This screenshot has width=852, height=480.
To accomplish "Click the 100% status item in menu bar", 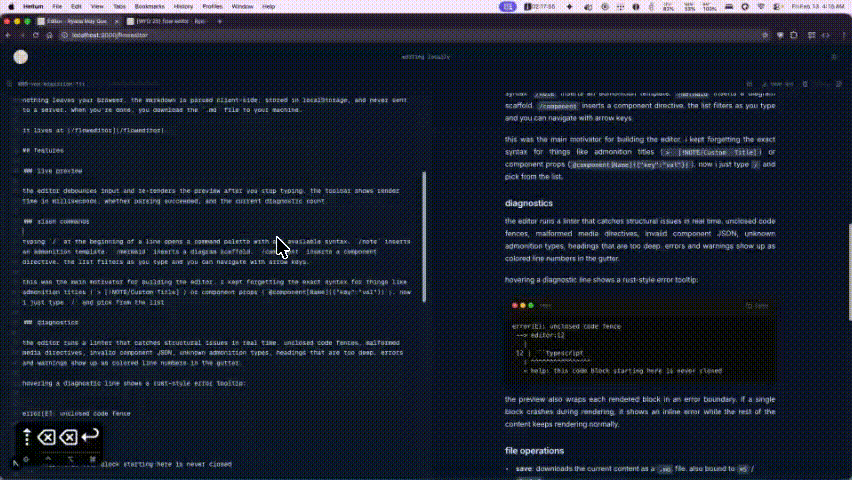I will pos(709,7).
